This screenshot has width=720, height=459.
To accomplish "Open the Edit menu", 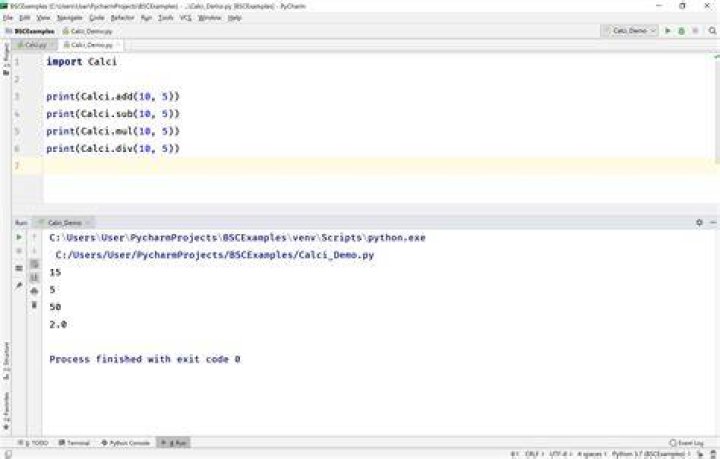I will 24,18.
